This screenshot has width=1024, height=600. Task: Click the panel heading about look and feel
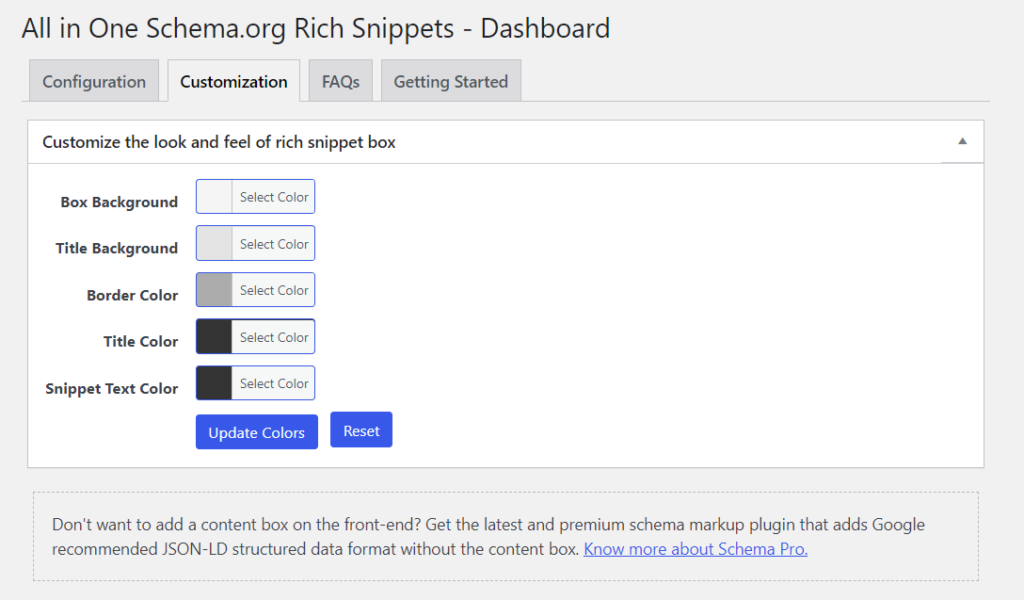[x=219, y=142]
